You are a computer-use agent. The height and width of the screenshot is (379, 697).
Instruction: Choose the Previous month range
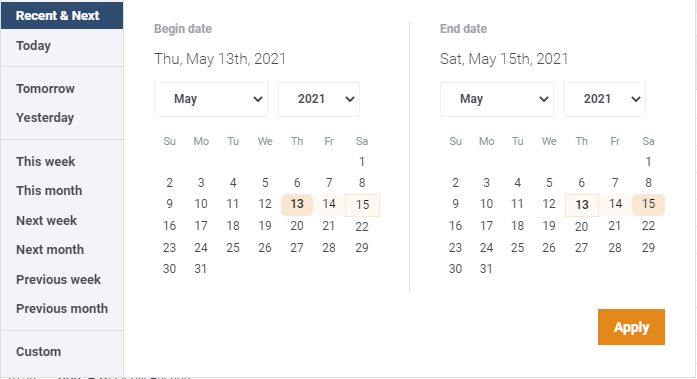[x=62, y=308]
